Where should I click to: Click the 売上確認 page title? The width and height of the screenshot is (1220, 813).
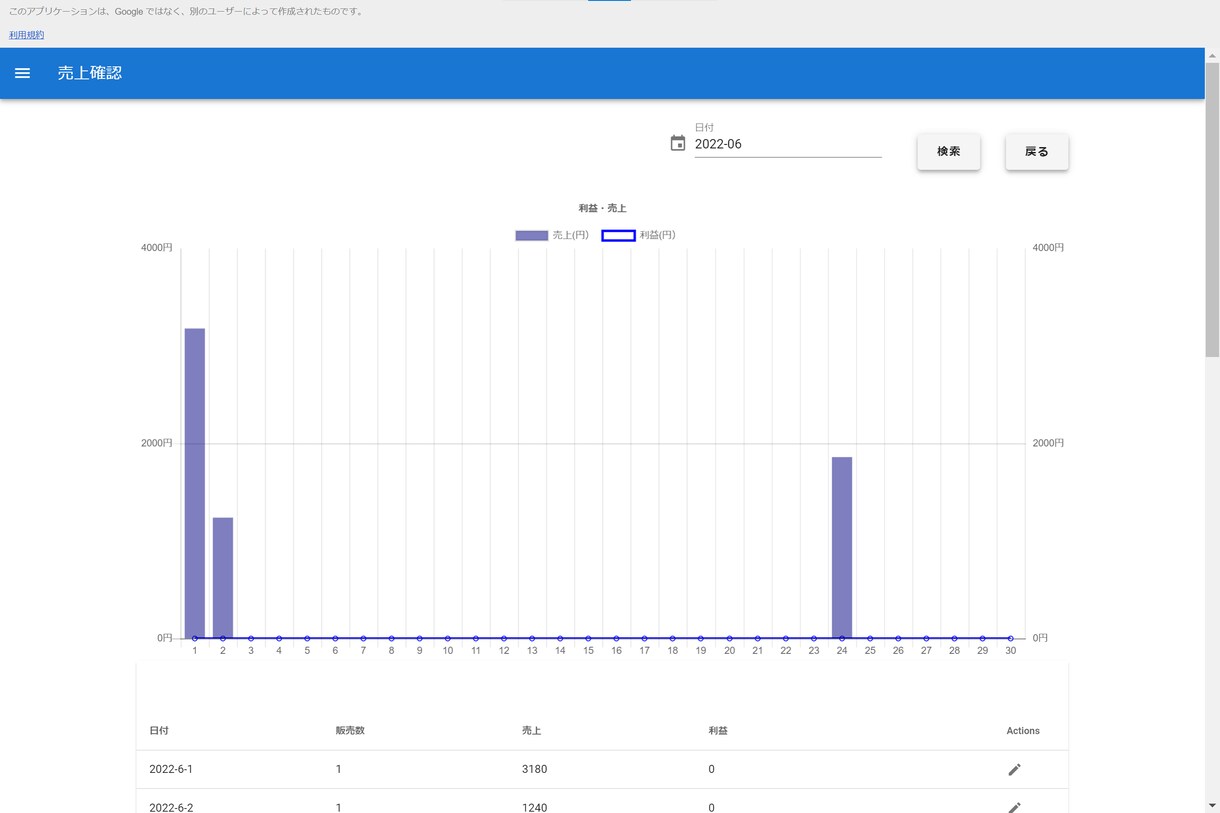(x=90, y=73)
